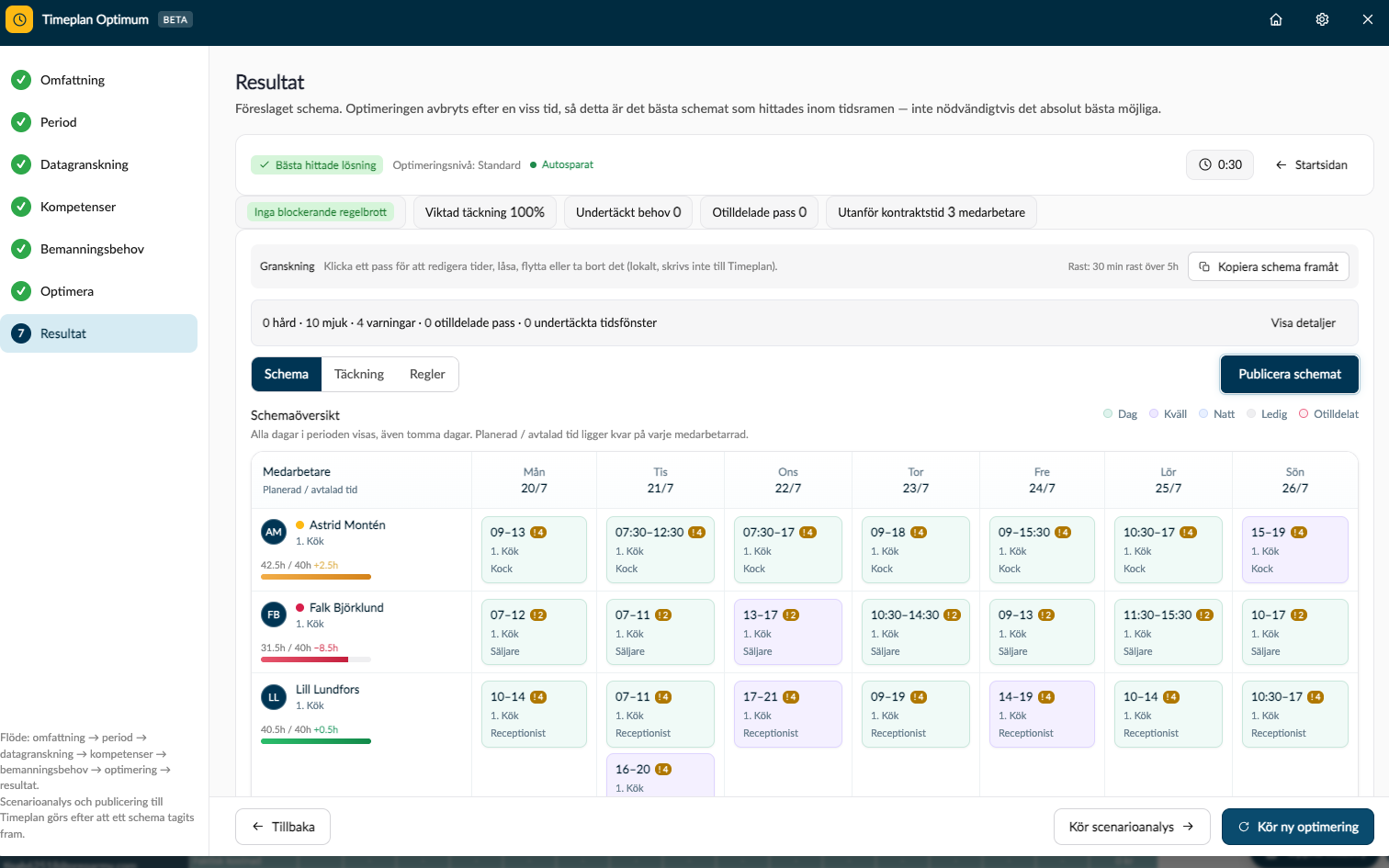Image resolution: width=1389 pixels, height=868 pixels.
Task: Go to the Period step
Action: (x=99, y=122)
